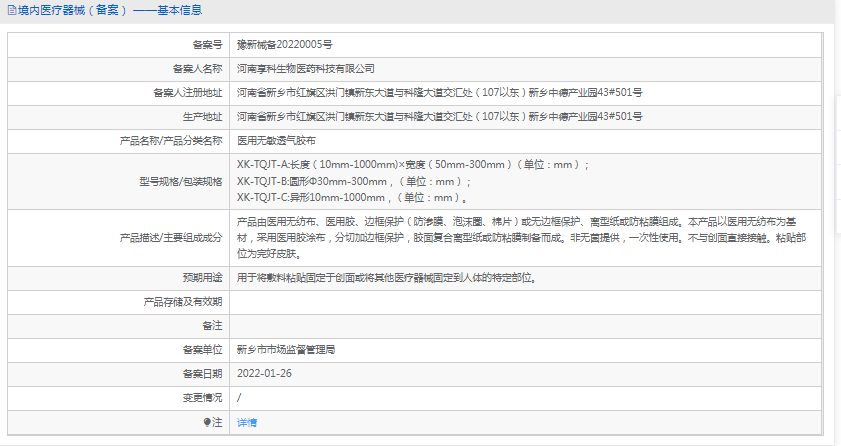Click the bullet icon next to 注 label
This screenshot has width=841, height=446.
coord(207,422)
